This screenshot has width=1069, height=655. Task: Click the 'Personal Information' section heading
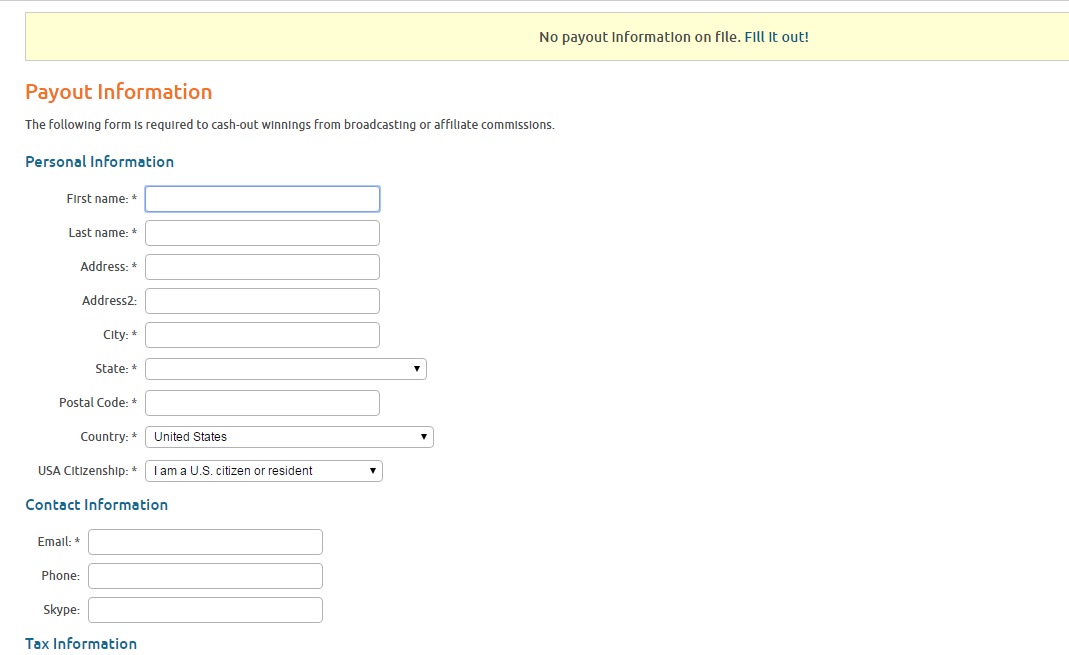tap(99, 162)
